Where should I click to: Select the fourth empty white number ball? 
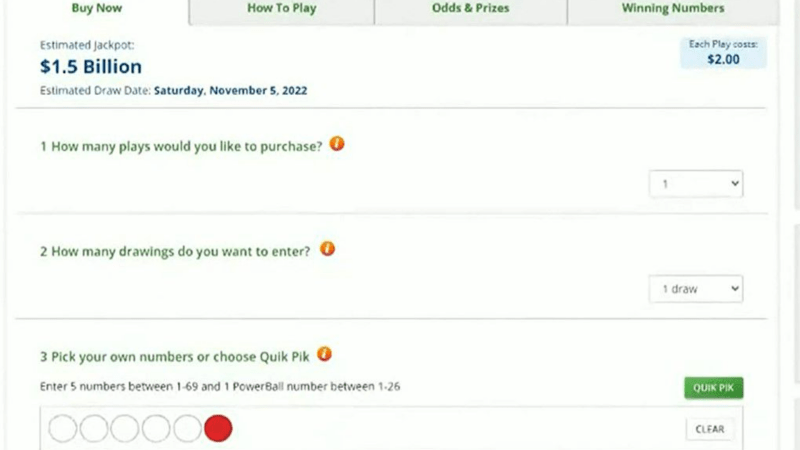156,428
